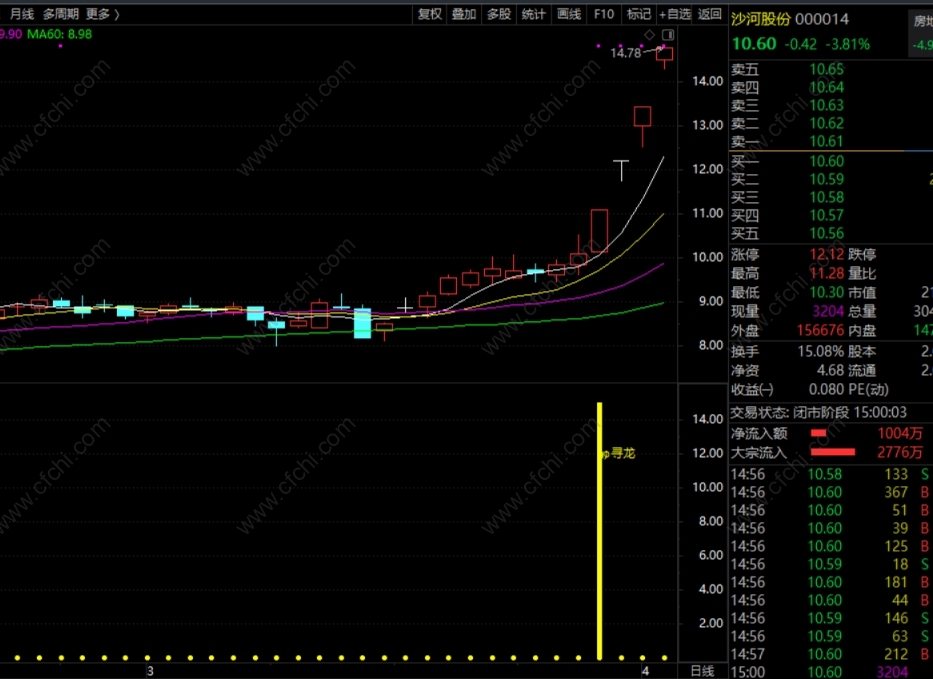Select 卖四 ask price 10.64
The height and width of the screenshot is (679, 933).
click(826, 87)
